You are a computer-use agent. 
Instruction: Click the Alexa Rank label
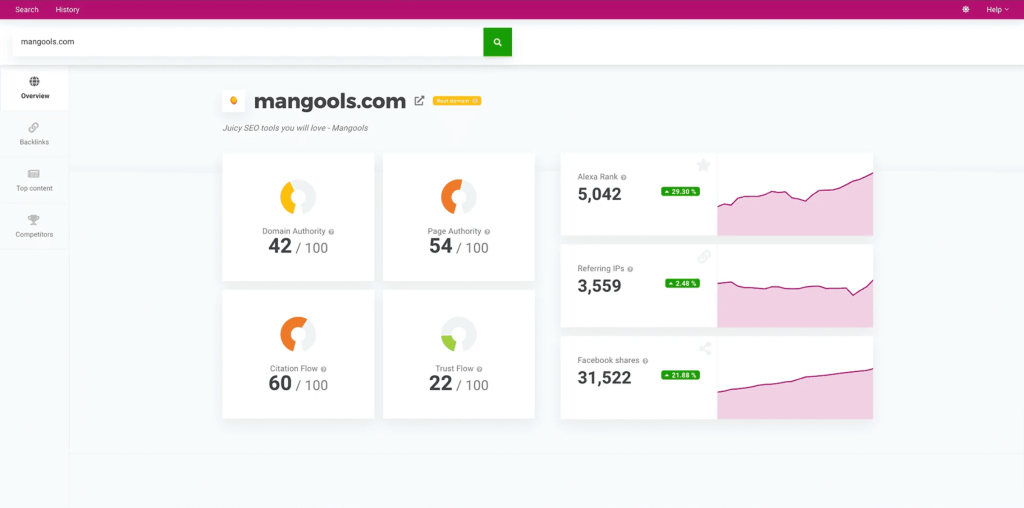[x=598, y=177]
